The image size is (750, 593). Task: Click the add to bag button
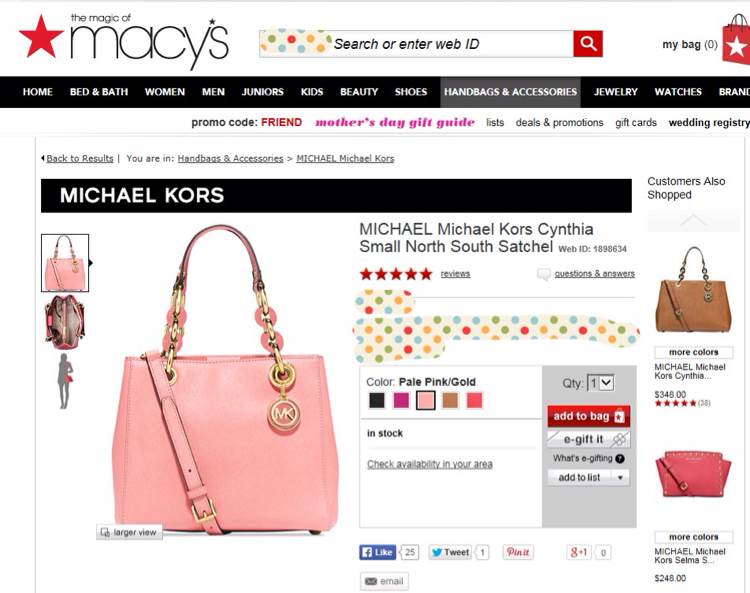(x=589, y=416)
